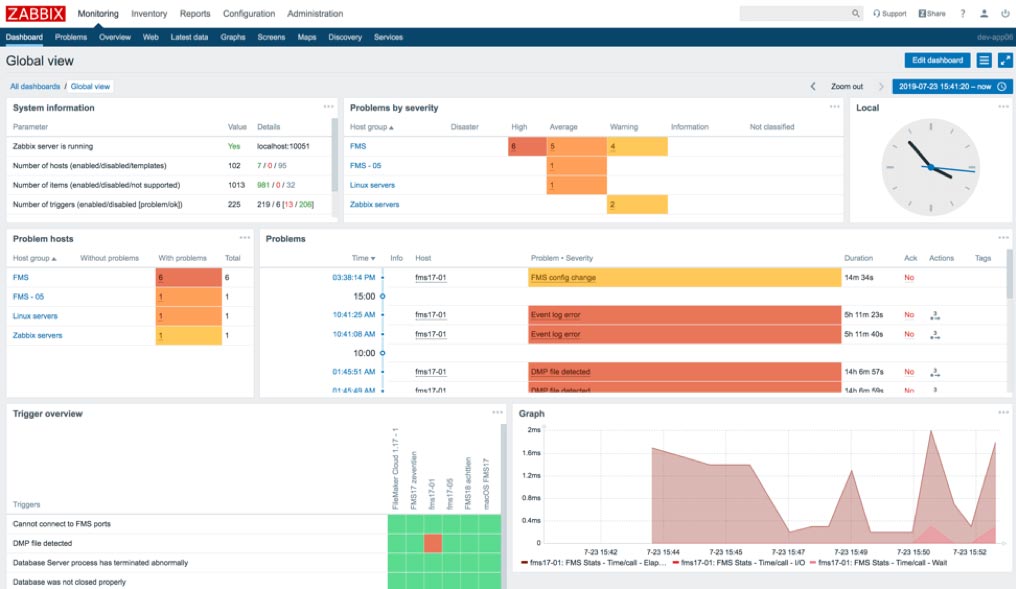Open Linux servers link in Problems by severity
1016x589 pixels.
pos(372,185)
